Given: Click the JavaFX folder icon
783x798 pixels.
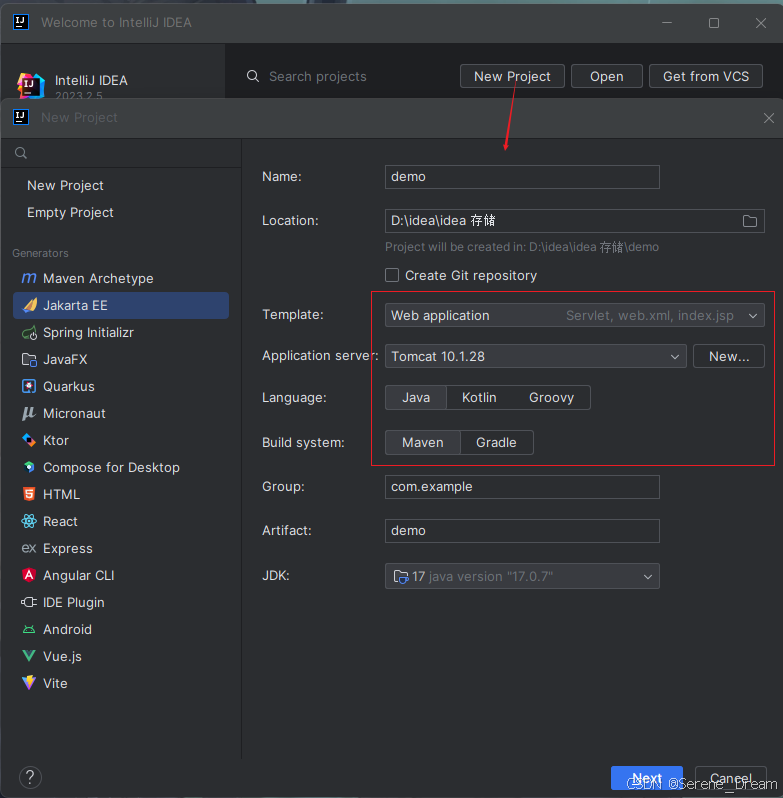Looking at the screenshot, I should point(29,359).
